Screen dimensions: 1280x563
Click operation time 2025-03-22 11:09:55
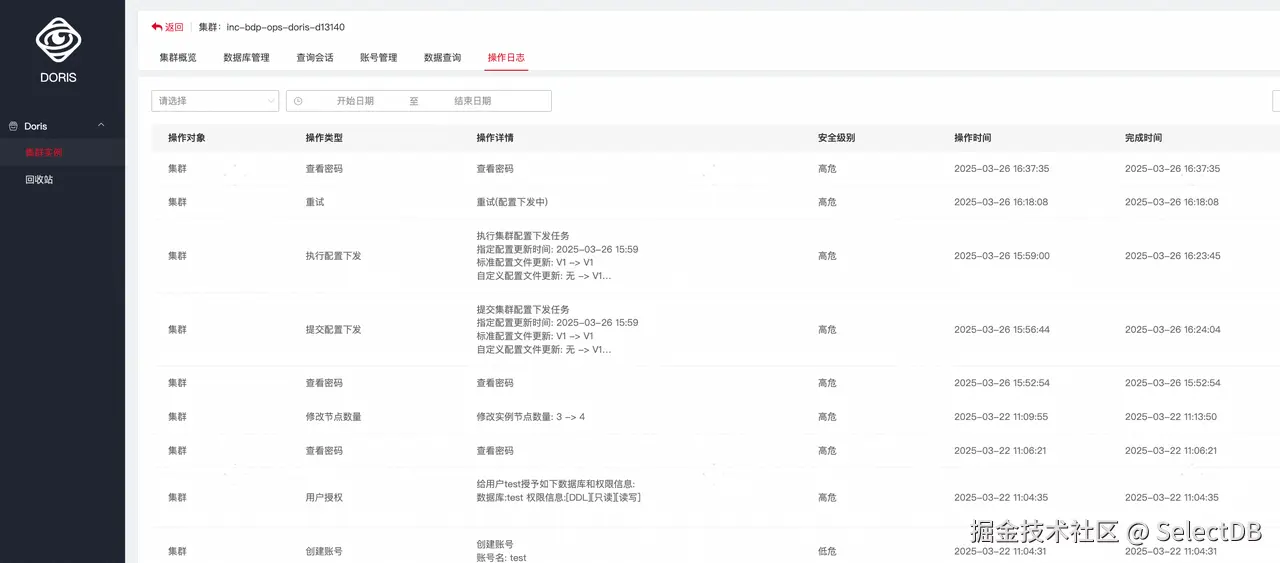pos(1001,417)
